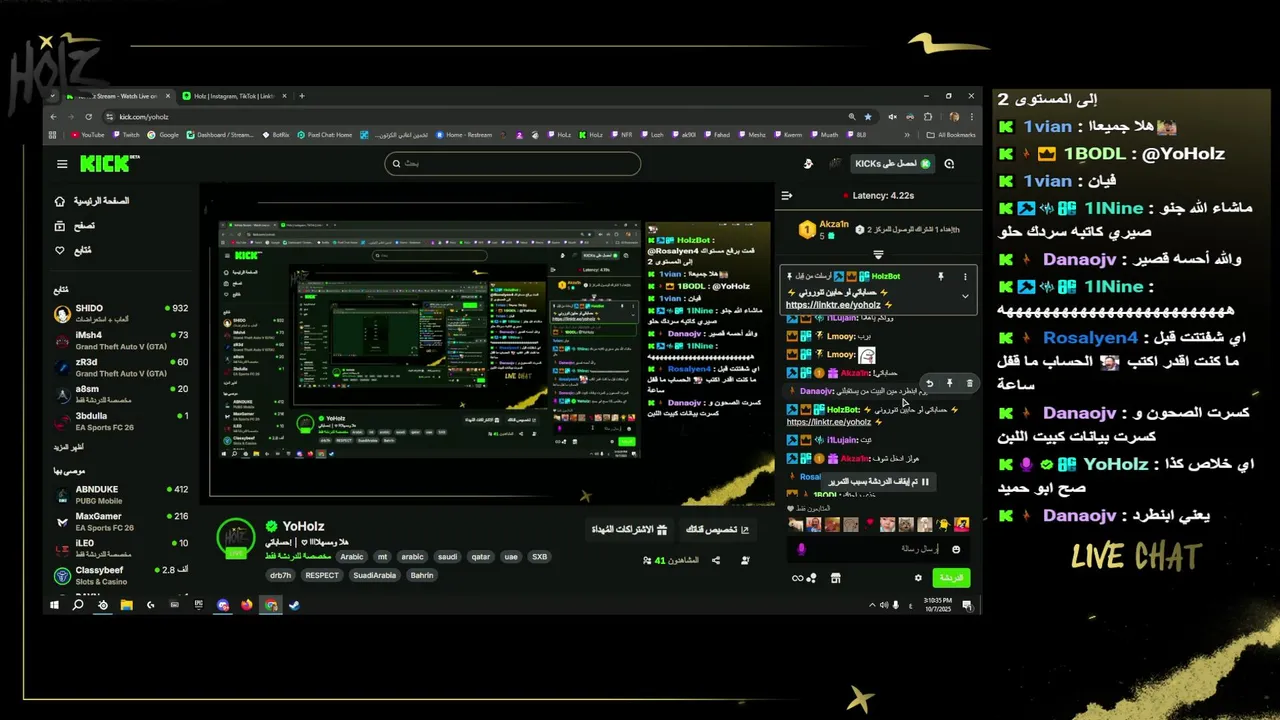
Task: Open followed channel SHIDO
Action: coord(121,314)
